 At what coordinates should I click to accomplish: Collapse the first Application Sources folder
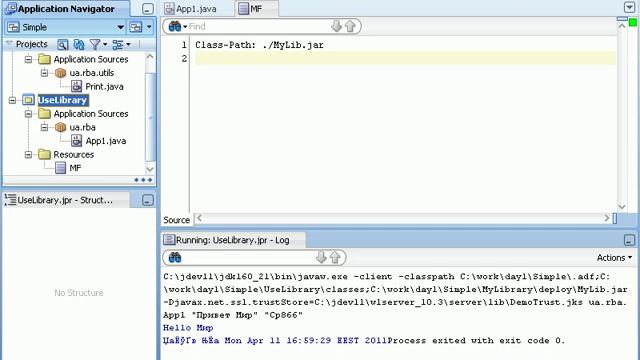(28, 59)
